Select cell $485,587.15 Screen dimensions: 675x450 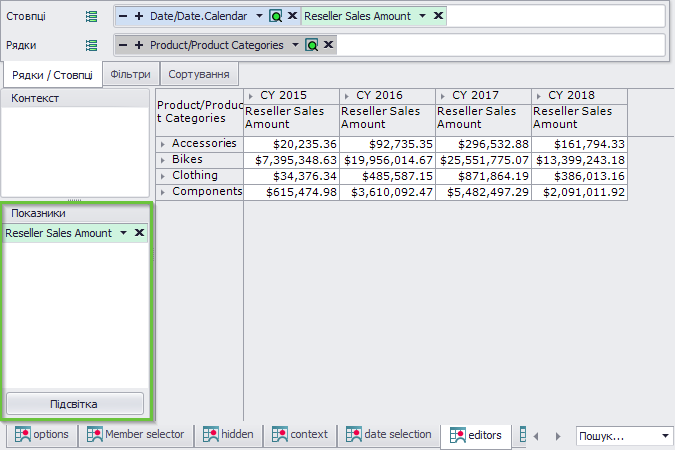click(x=387, y=176)
